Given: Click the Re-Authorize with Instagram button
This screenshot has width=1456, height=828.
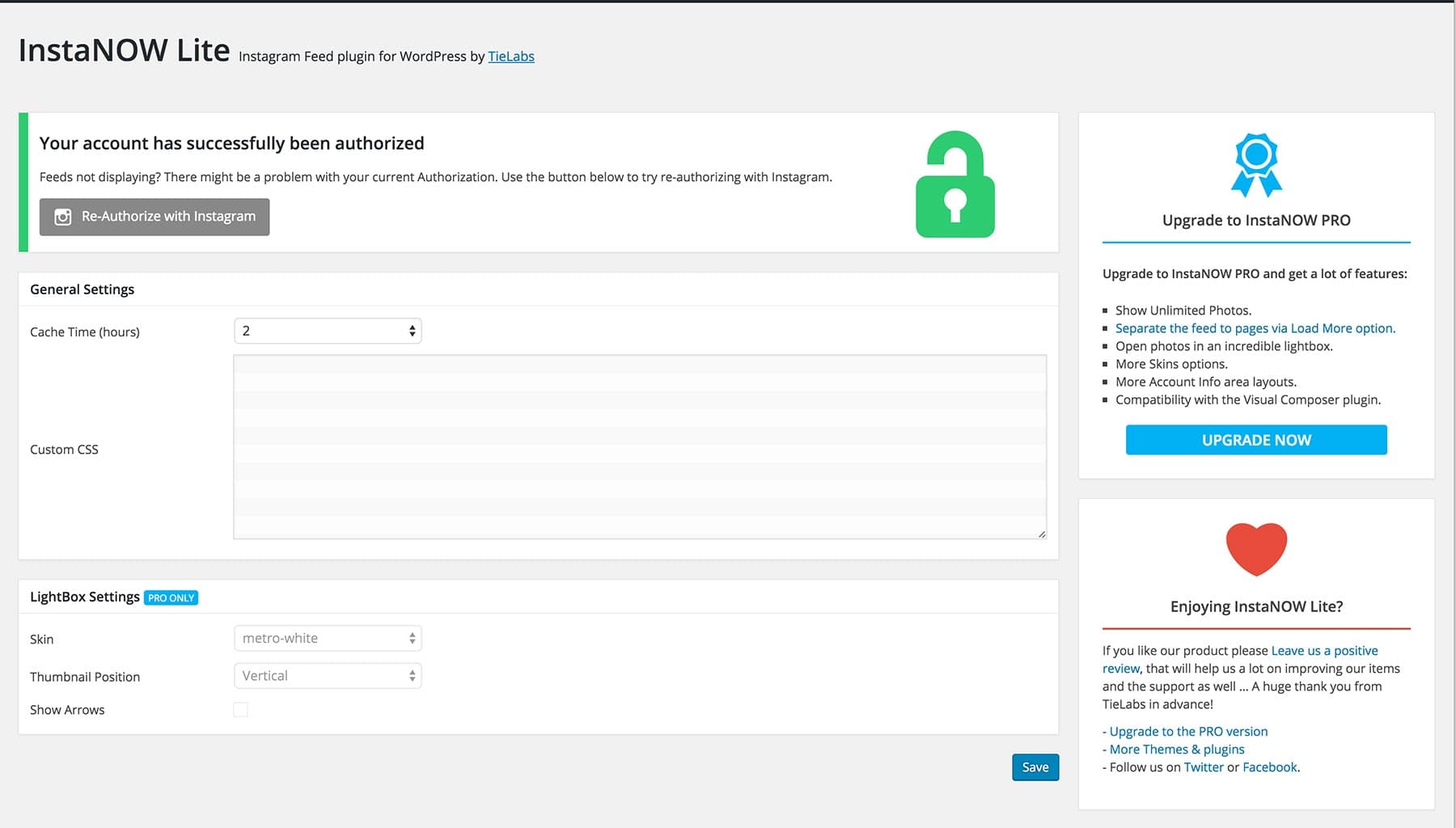Looking at the screenshot, I should click(x=154, y=217).
